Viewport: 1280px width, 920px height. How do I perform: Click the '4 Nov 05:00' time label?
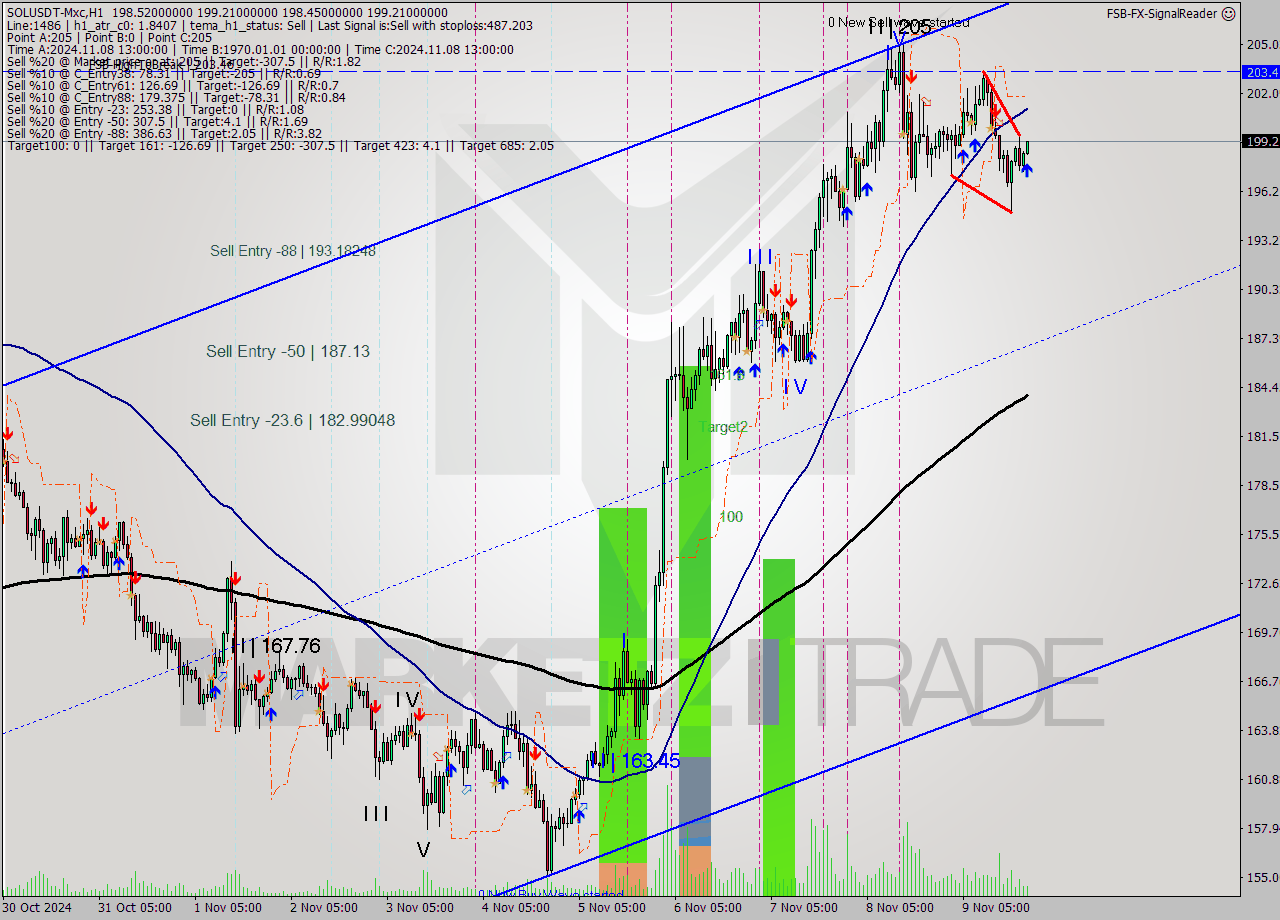(515, 908)
